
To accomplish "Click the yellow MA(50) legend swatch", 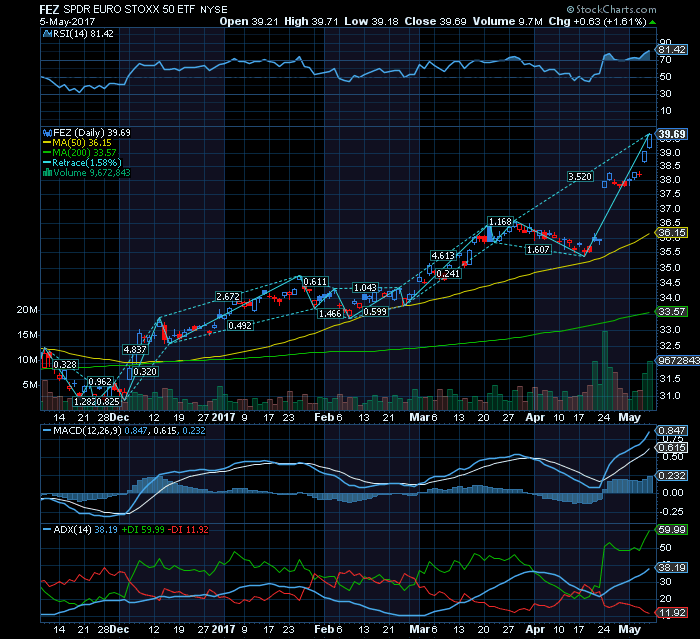I will tap(47, 143).
